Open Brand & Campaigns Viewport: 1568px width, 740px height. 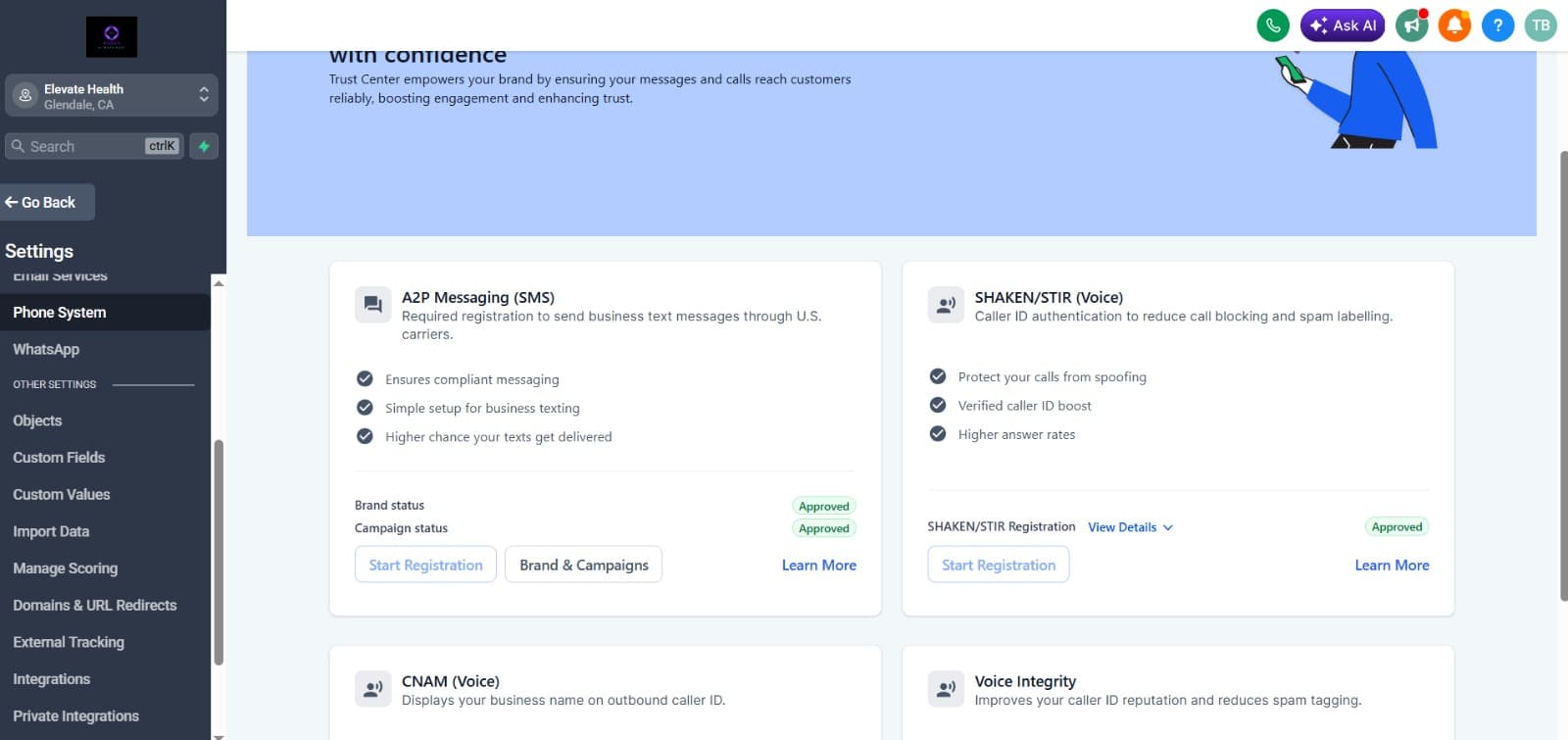coord(583,565)
